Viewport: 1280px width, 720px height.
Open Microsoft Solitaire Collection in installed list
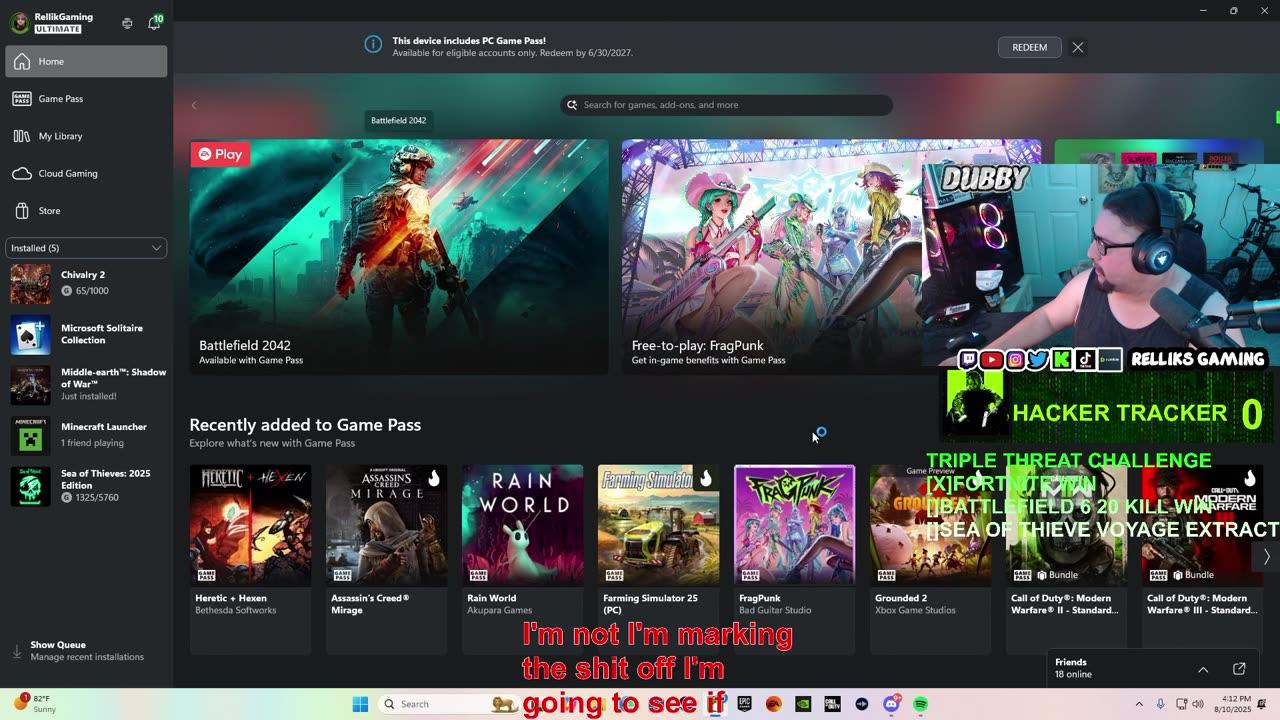pos(86,334)
